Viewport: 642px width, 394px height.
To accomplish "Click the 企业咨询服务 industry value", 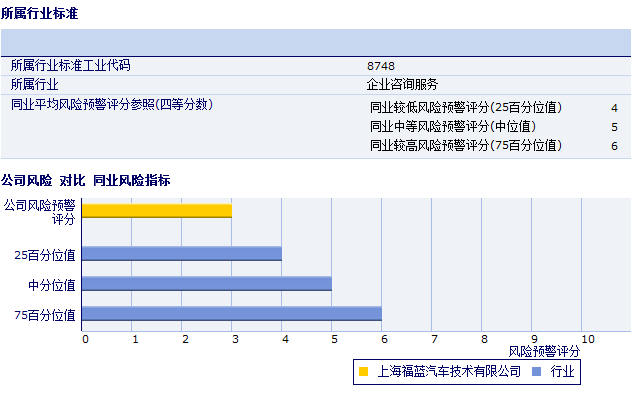I will [402, 84].
